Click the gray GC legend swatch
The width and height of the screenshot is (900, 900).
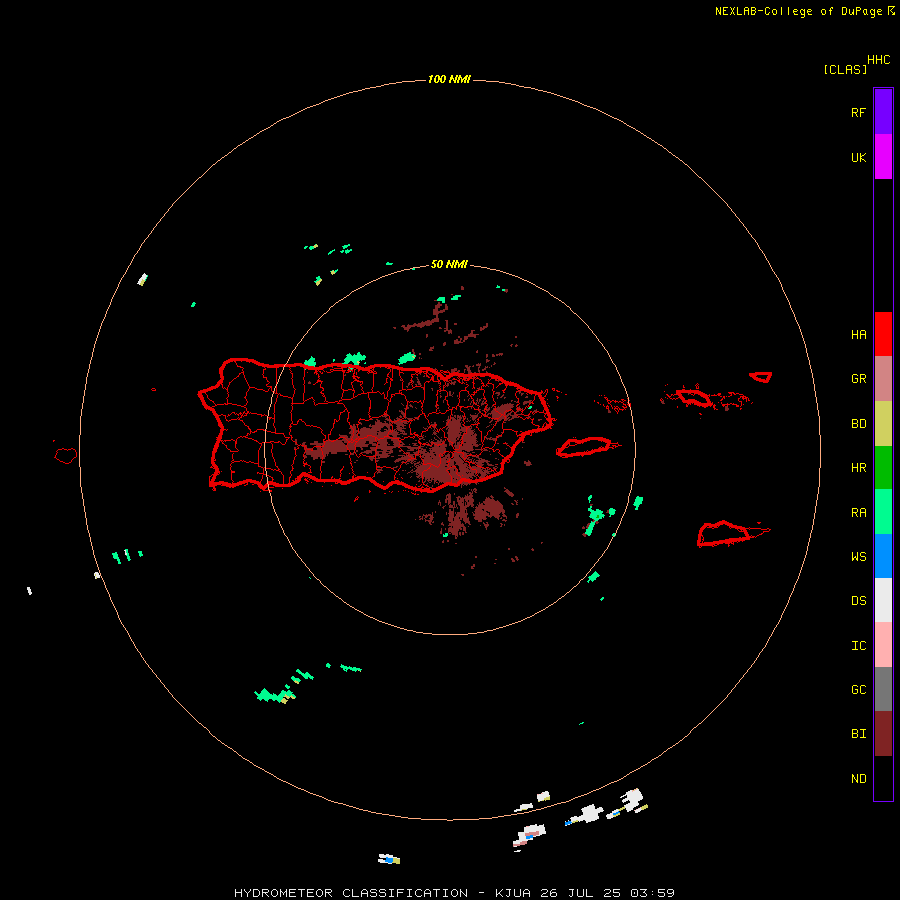point(883,689)
